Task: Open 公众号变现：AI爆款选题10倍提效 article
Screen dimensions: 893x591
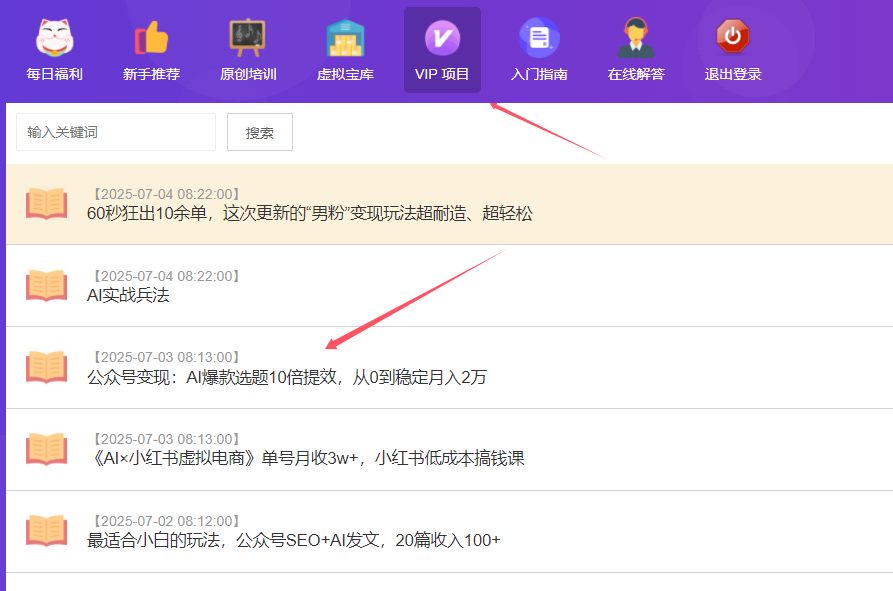Action: click(x=286, y=377)
